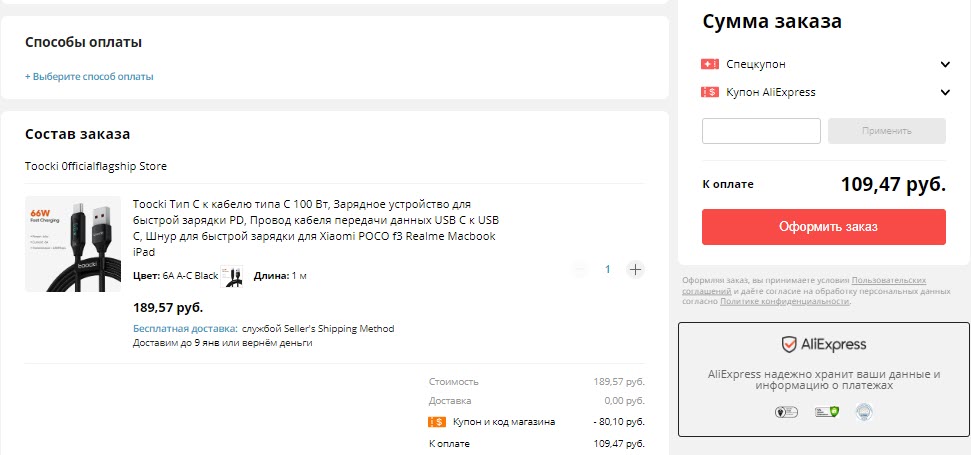Click the orange store coupon icon
This screenshot has height=455, width=971.
coord(436,422)
